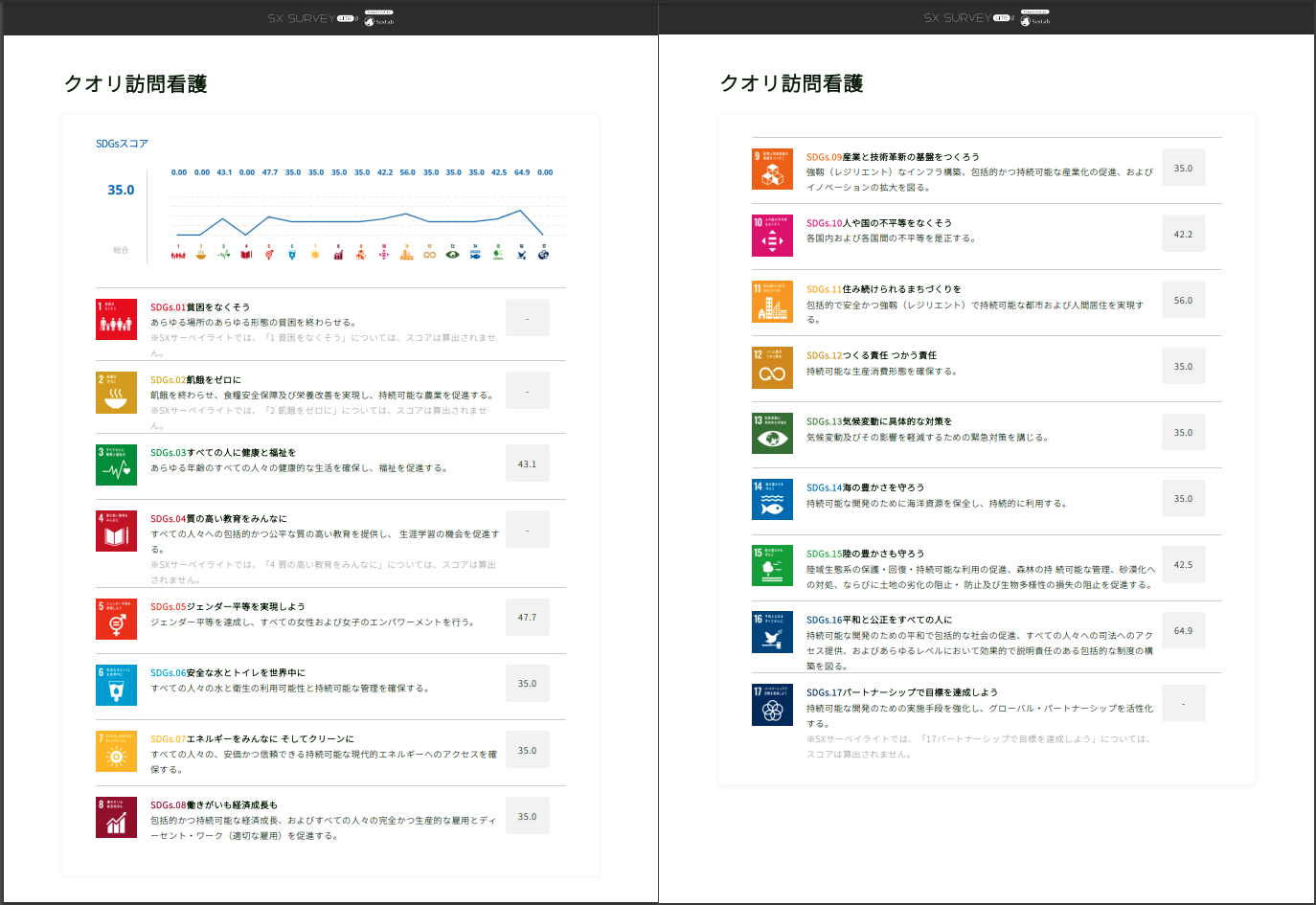Select the blue SDG 14 fish icon in list
The image size is (1316, 905).
[772, 500]
